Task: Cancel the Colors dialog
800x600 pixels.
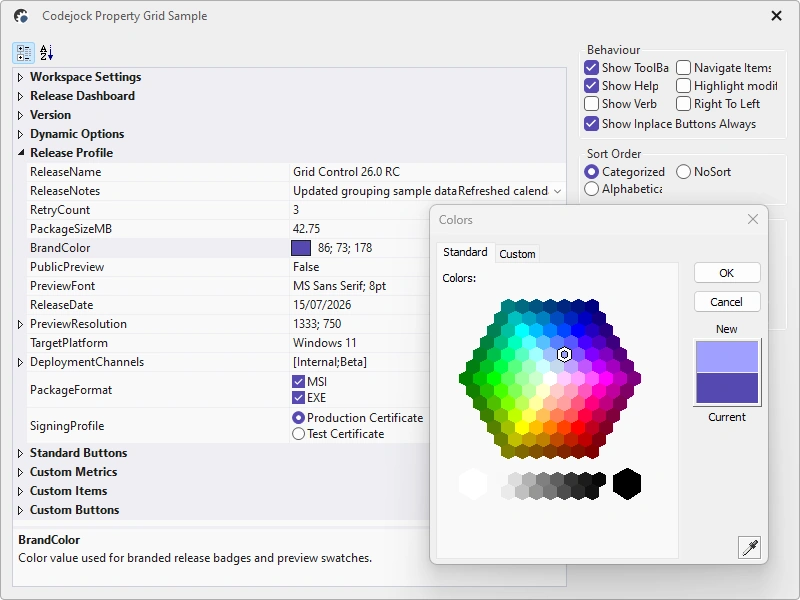Action: pos(727,302)
